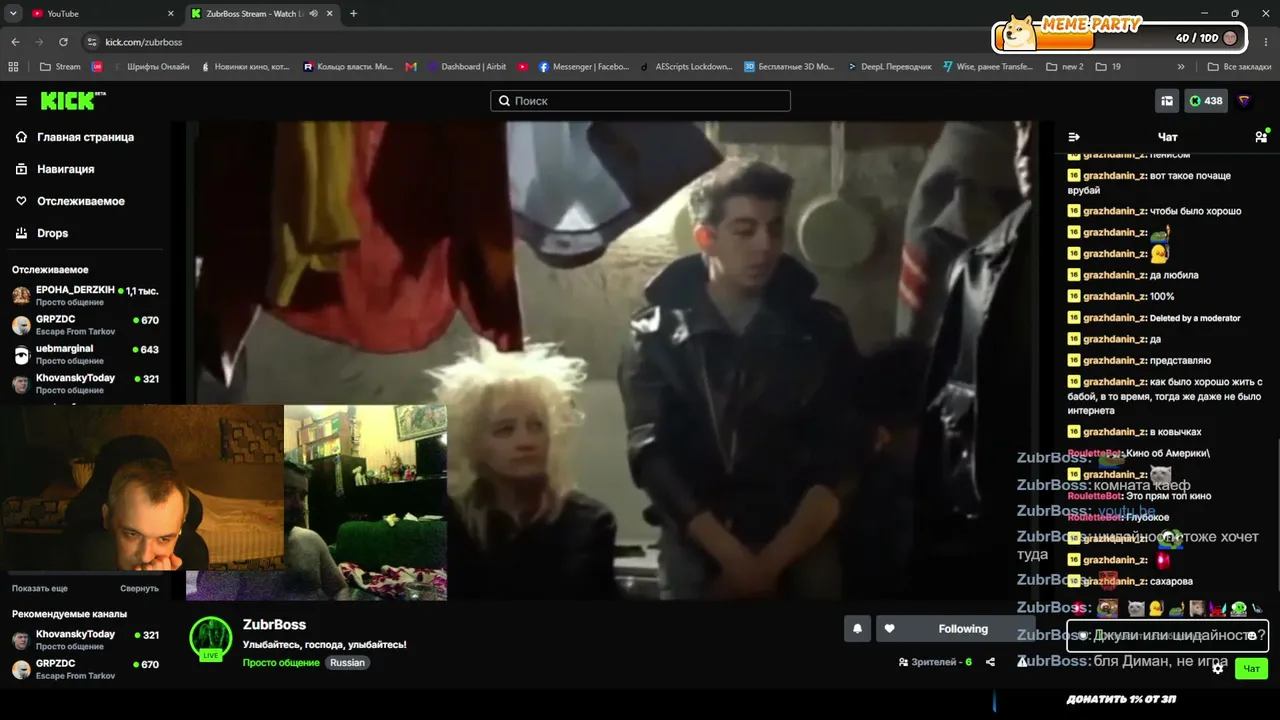
Task: Open the dashboard layout icon in header
Action: coord(1167,101)
